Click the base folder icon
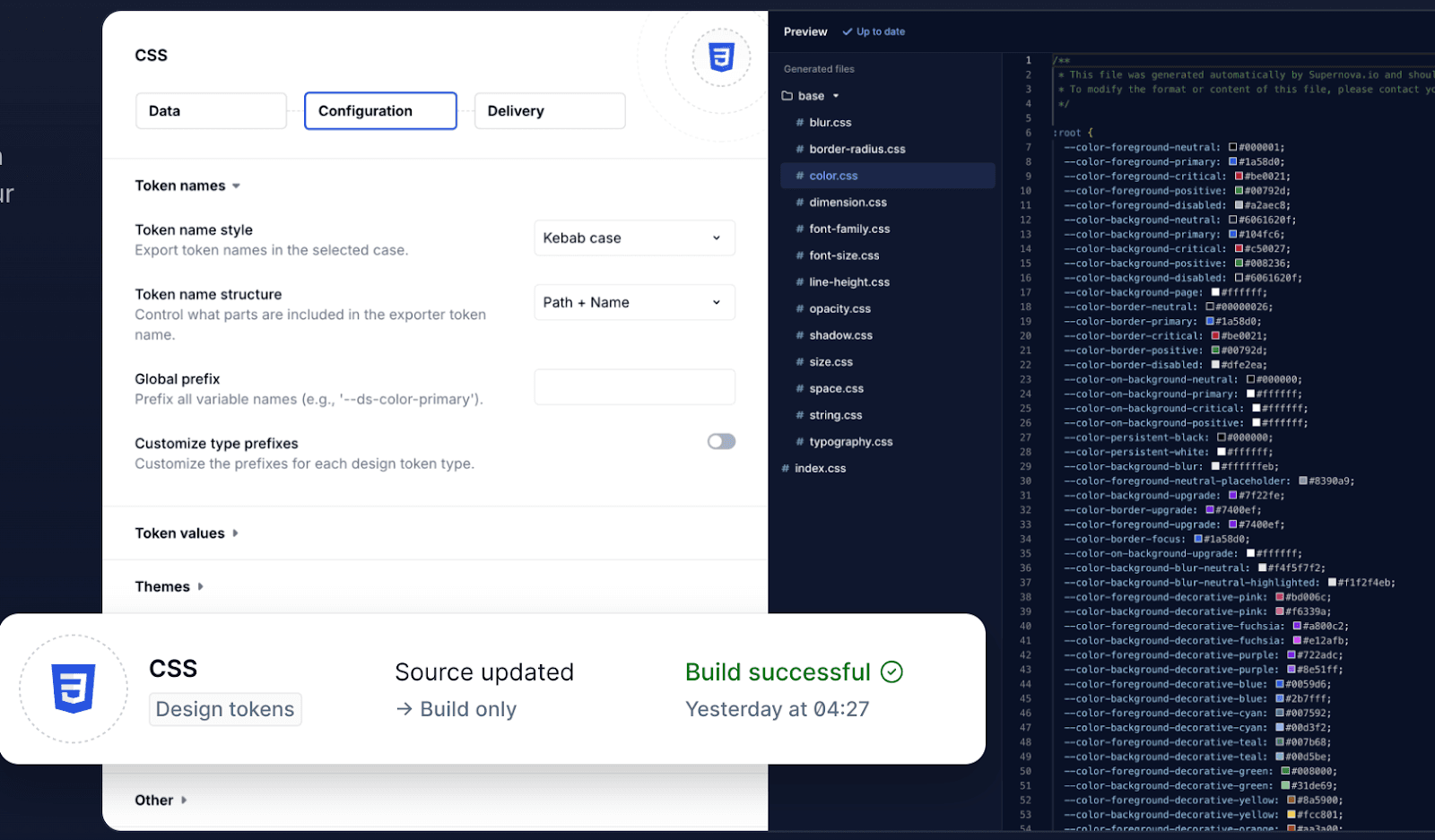The width and height of the screenshot is (1435, 840). click(x=787, y=96)
